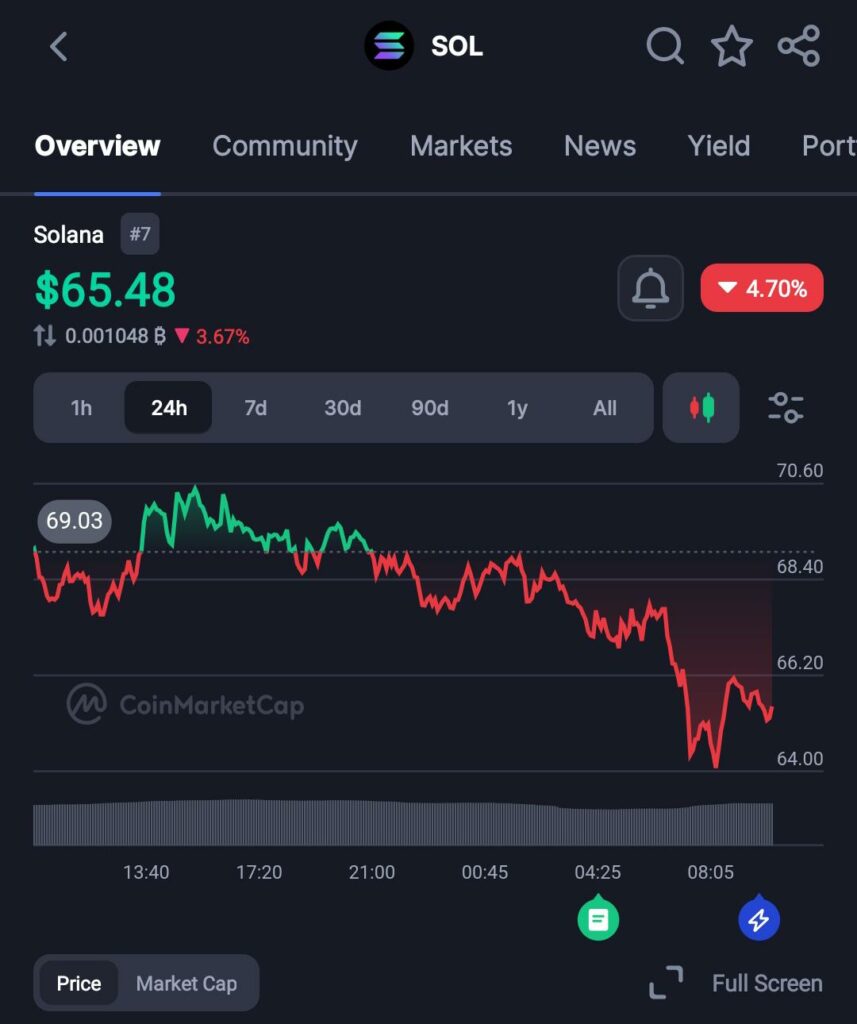Tap the Solana coin logo
857x1024 pixels.
[389, 46]
